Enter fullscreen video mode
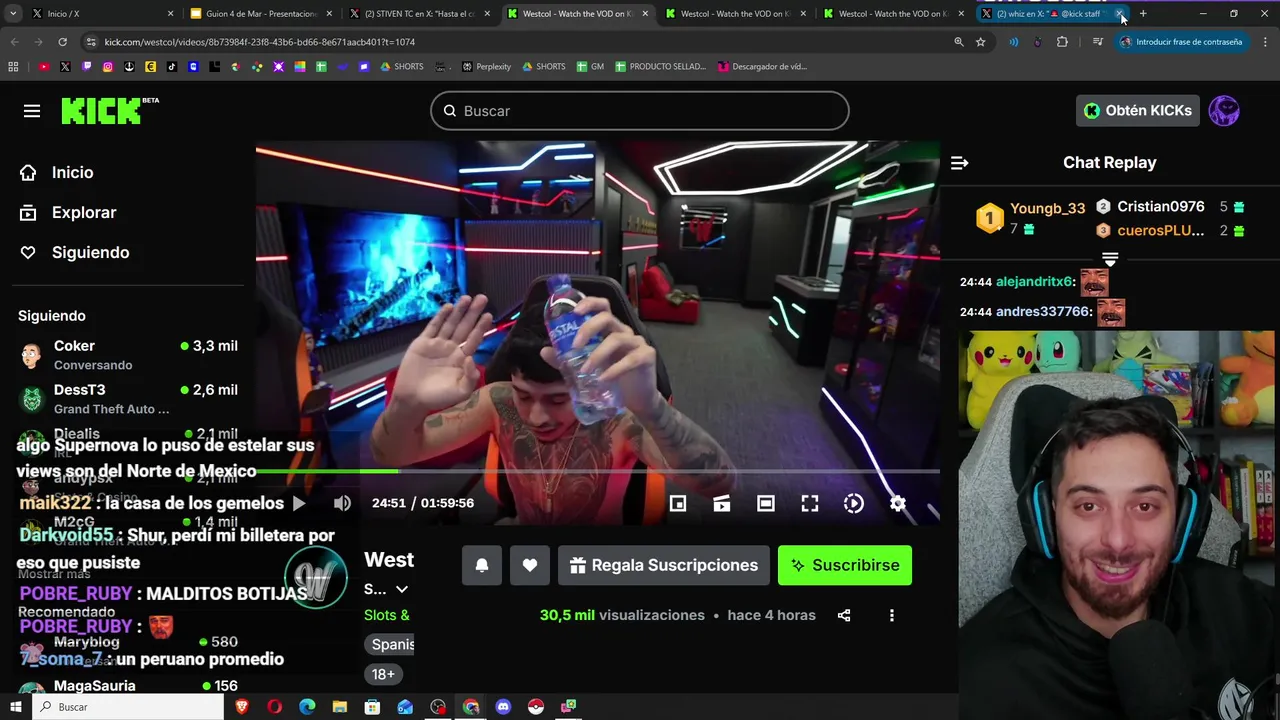Screen dimensions: 1280x720 pos(810,503)
